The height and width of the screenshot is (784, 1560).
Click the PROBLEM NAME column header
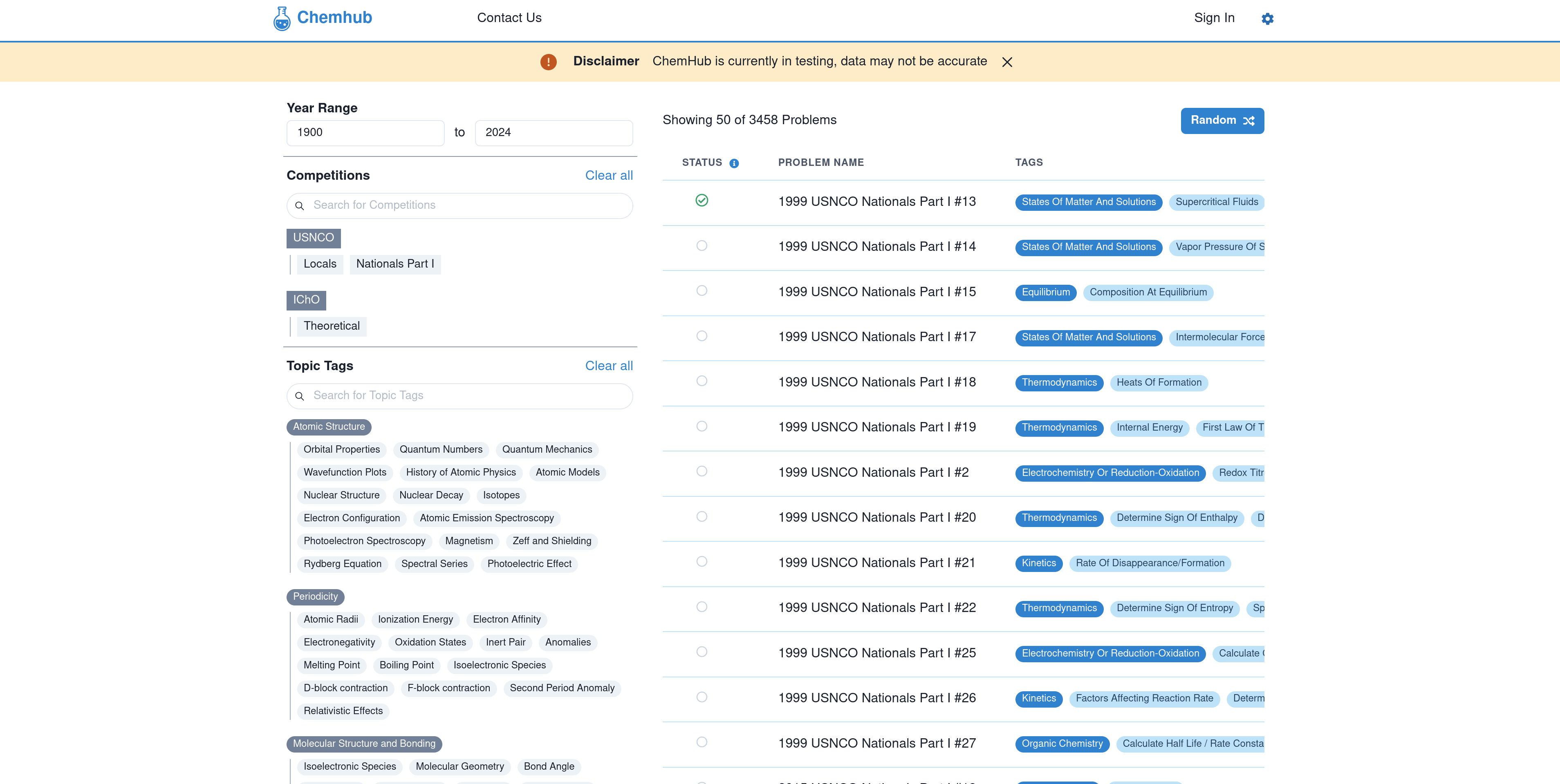pyautogui.click(x=820, y=162)
